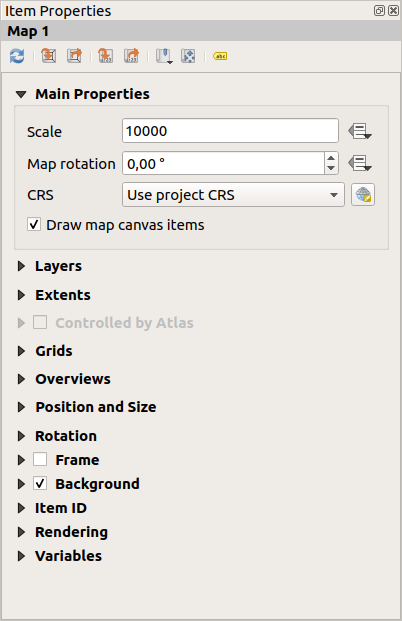The image size is (402, 621).
Task: Expand the Controlled by Atlas arrow
Action: click(x=21, y=323)
